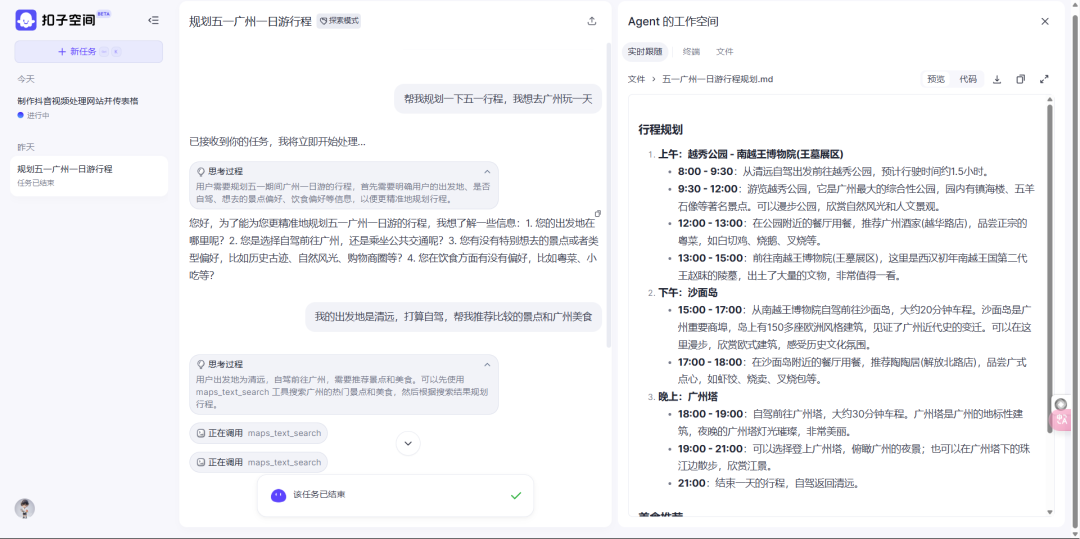Screen dimensions: 1080x539
Task: Open first 正在调用 maps_text_search call
Action: coord(259,433)
